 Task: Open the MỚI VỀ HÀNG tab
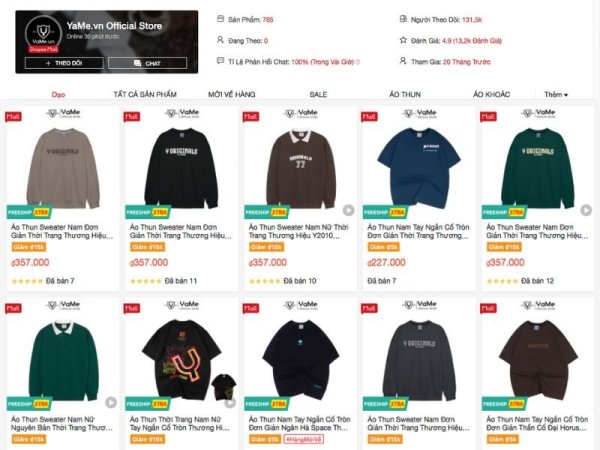[232, 95]
